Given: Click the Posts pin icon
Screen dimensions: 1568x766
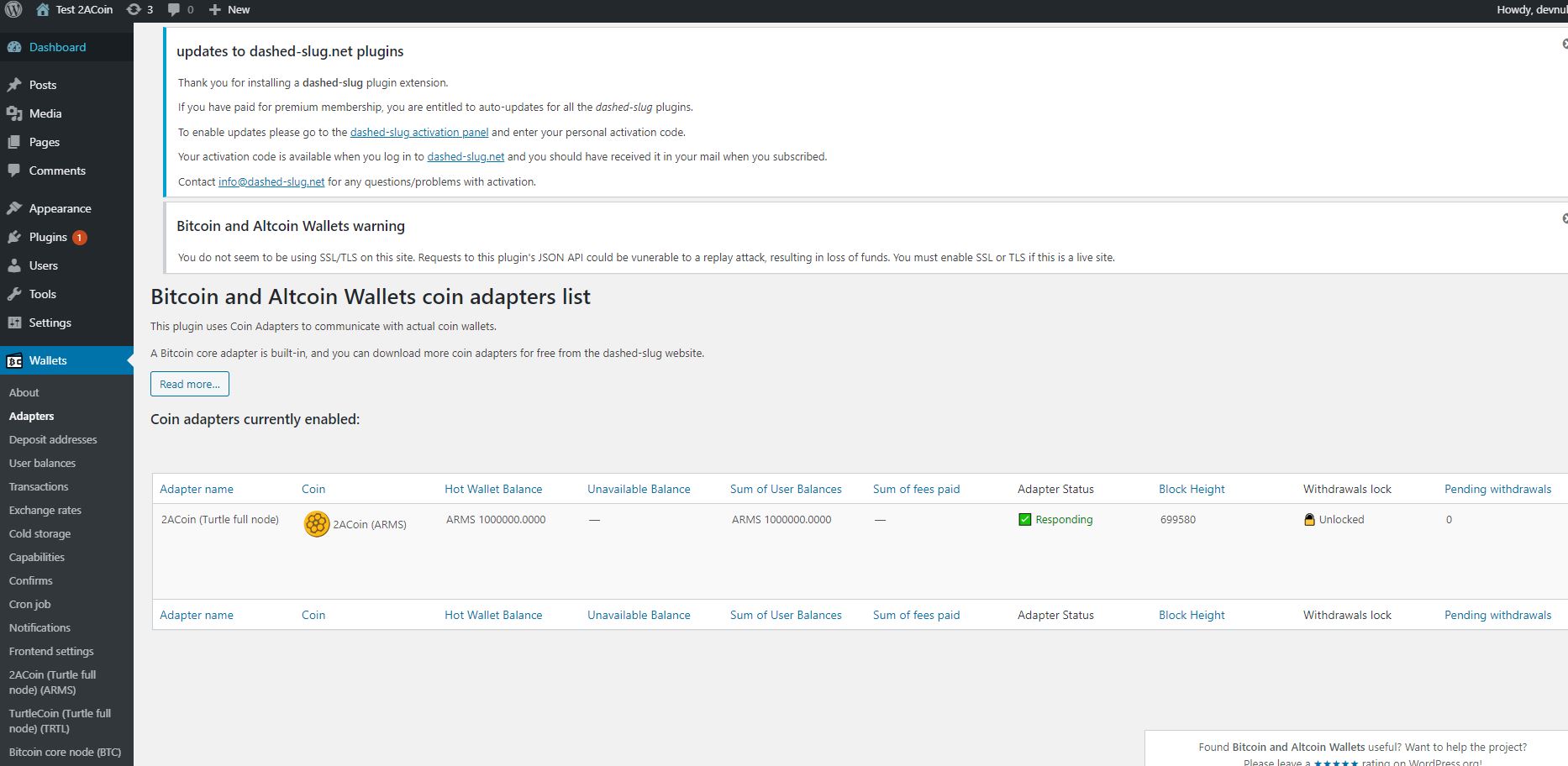Looking at the screenshot, I should click(x=14, y=85).
